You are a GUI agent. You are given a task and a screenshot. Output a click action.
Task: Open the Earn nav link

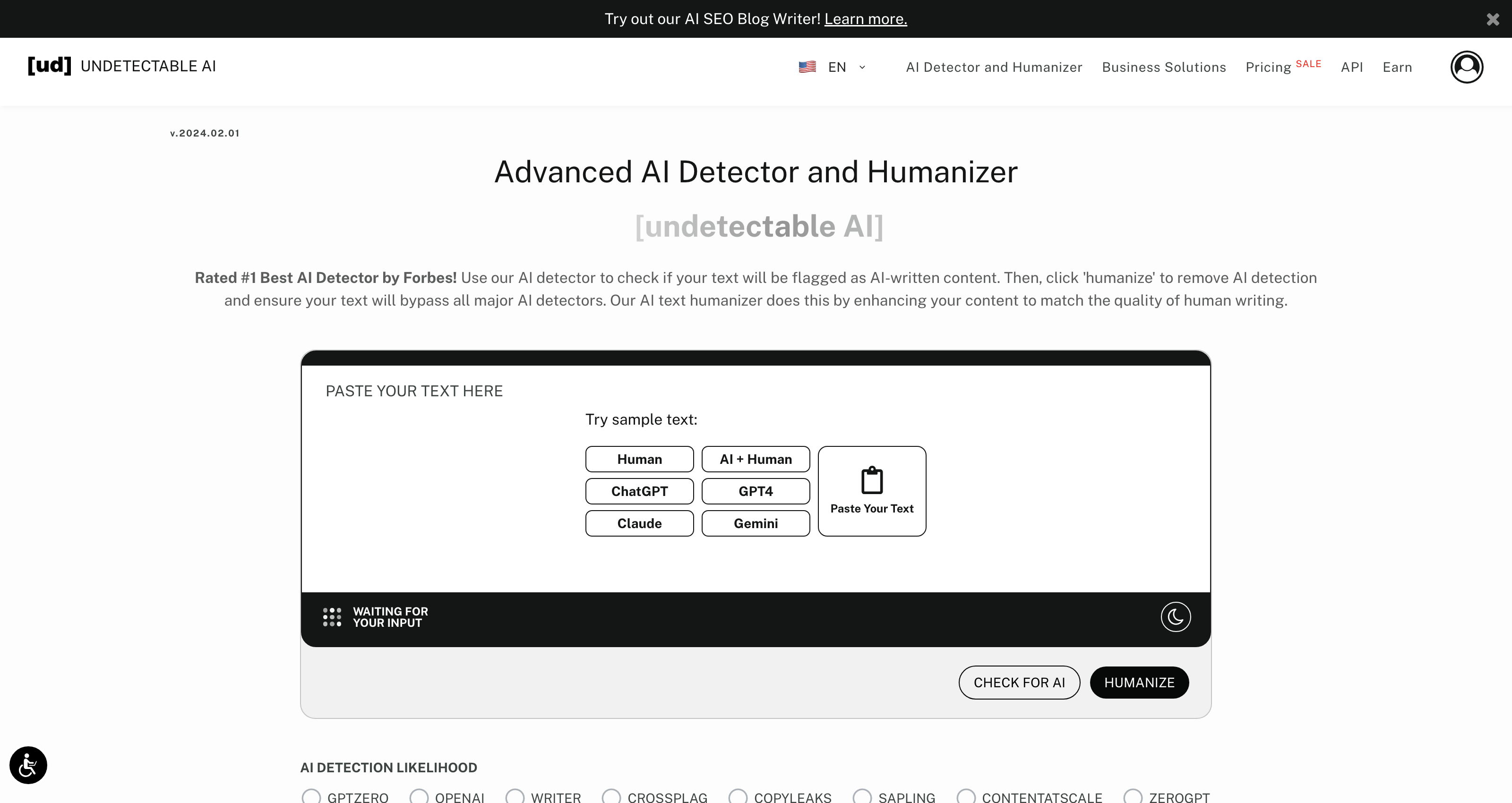click(x=1397, y=67)
